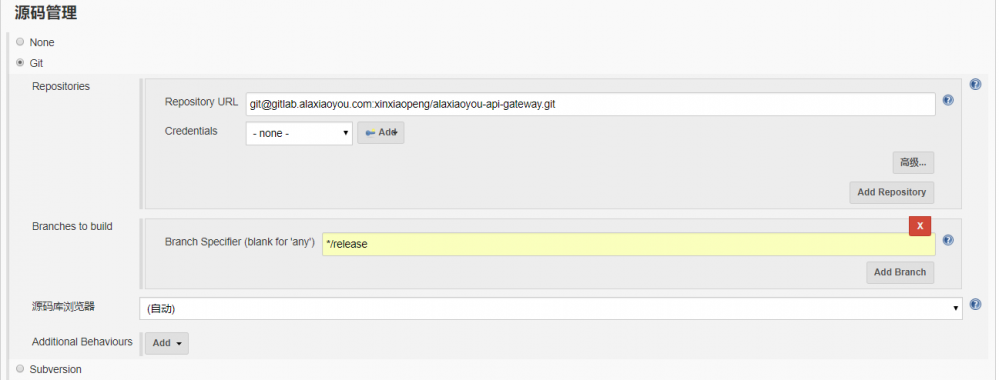Screen dimensions: 999x380
Task: Click the Add credentials key button
Action: [380, 133]
